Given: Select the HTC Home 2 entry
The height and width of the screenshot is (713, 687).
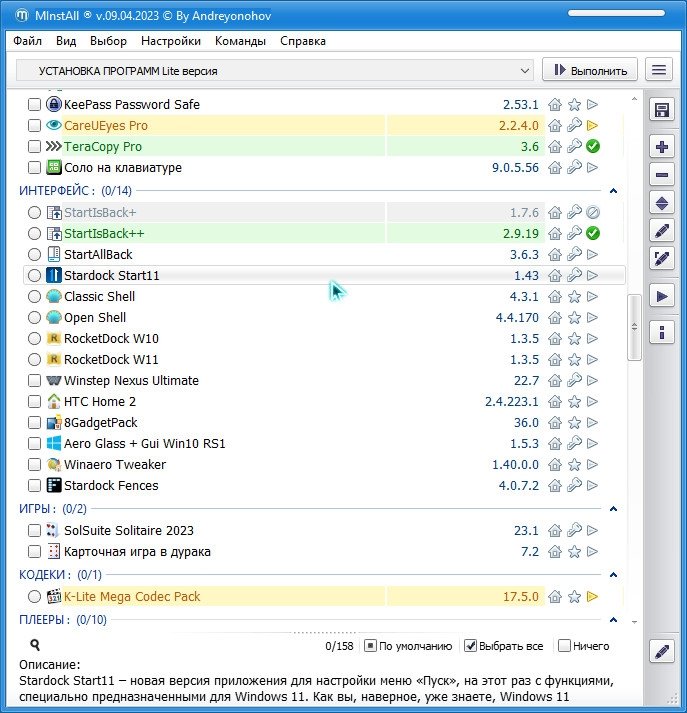Looking at the screenshot, I should click(x=100, y=402).
